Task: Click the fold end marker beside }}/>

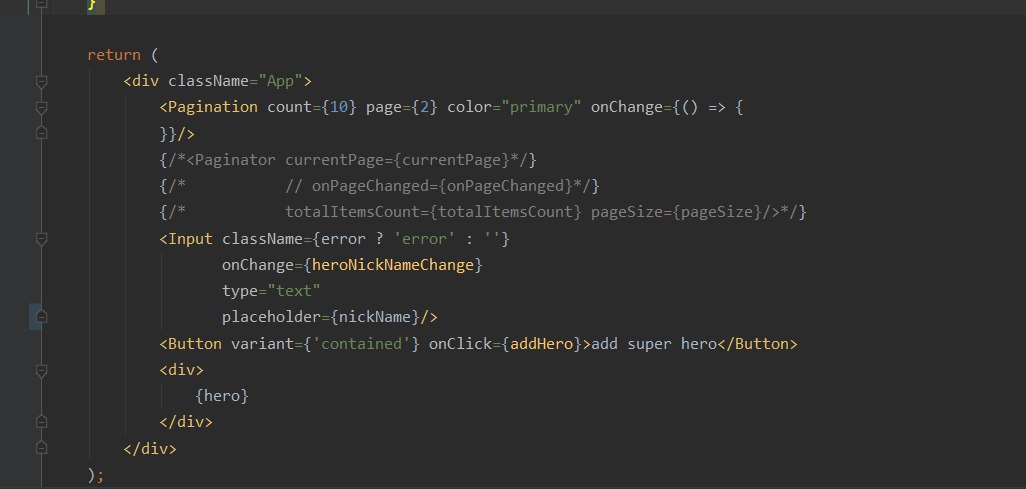Action: tap(41, 133)
